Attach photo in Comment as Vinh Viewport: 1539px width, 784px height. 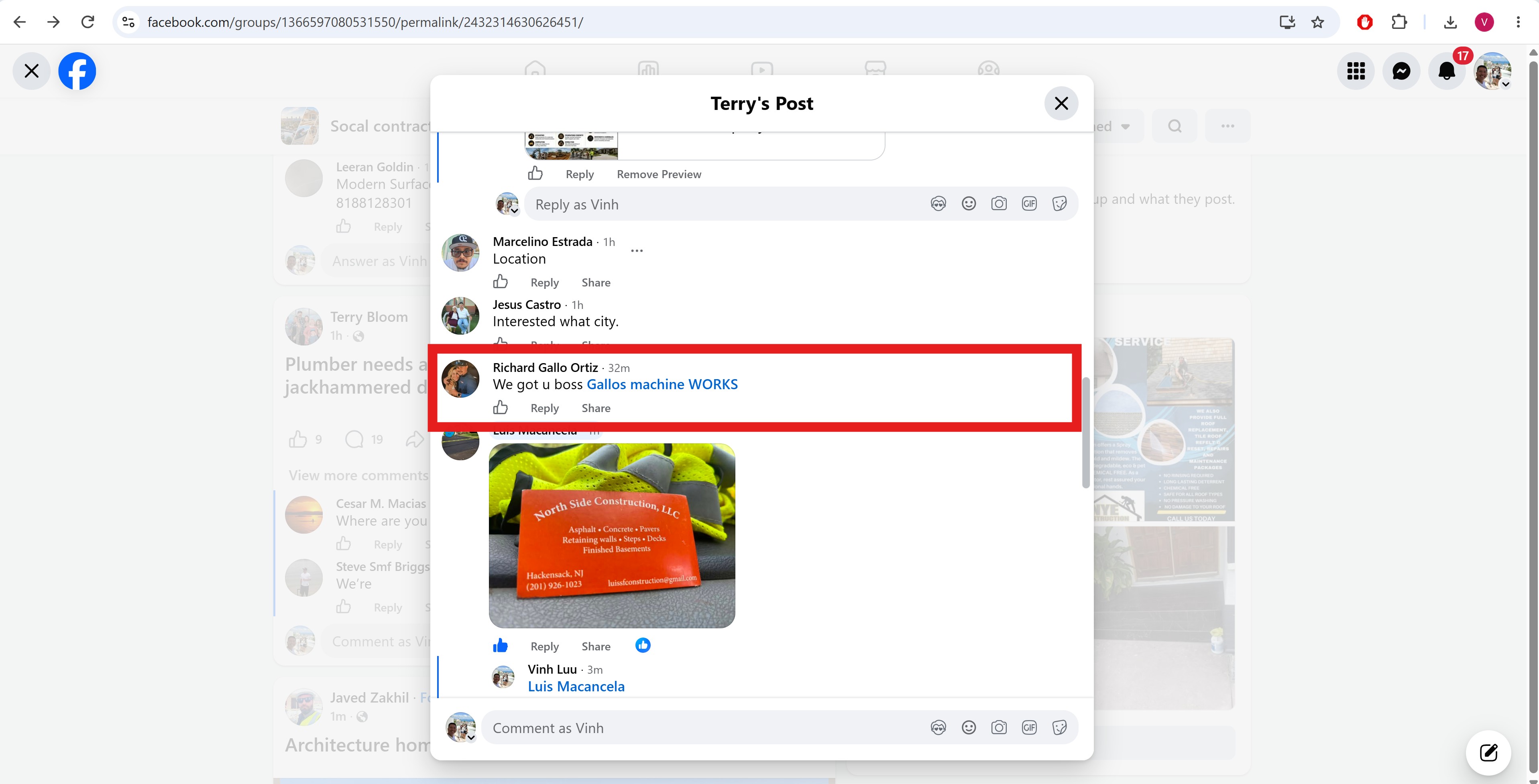point(999,727)
